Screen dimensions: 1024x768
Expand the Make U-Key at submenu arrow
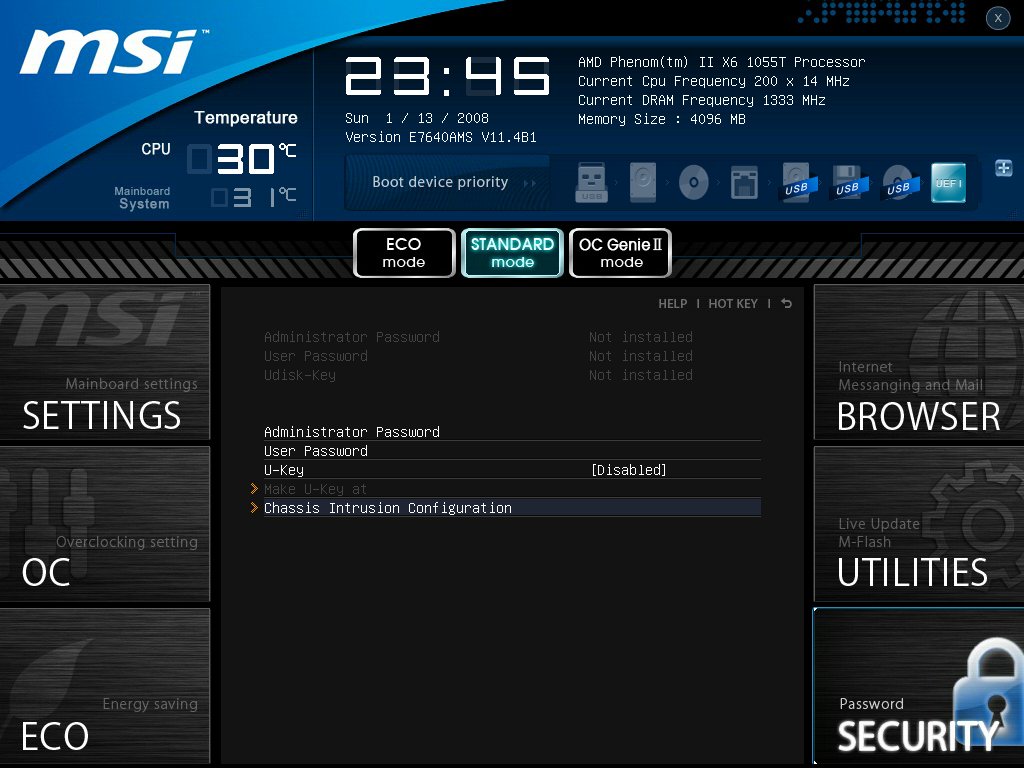(x=254, y=488)
